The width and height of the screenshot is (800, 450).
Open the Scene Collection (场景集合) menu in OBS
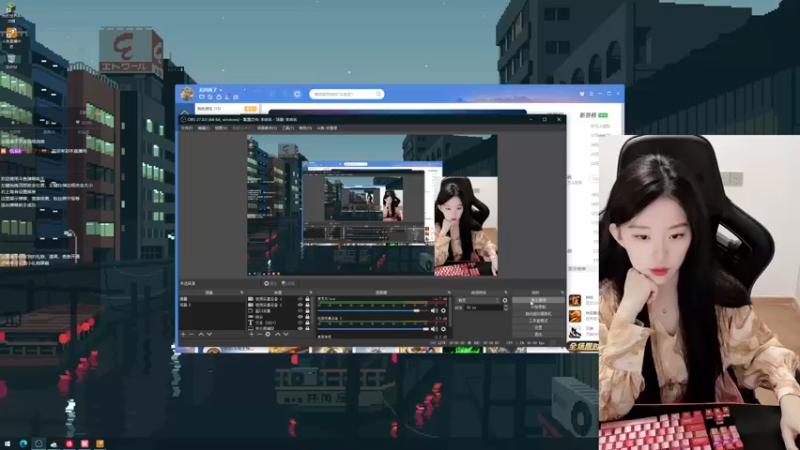267,128
